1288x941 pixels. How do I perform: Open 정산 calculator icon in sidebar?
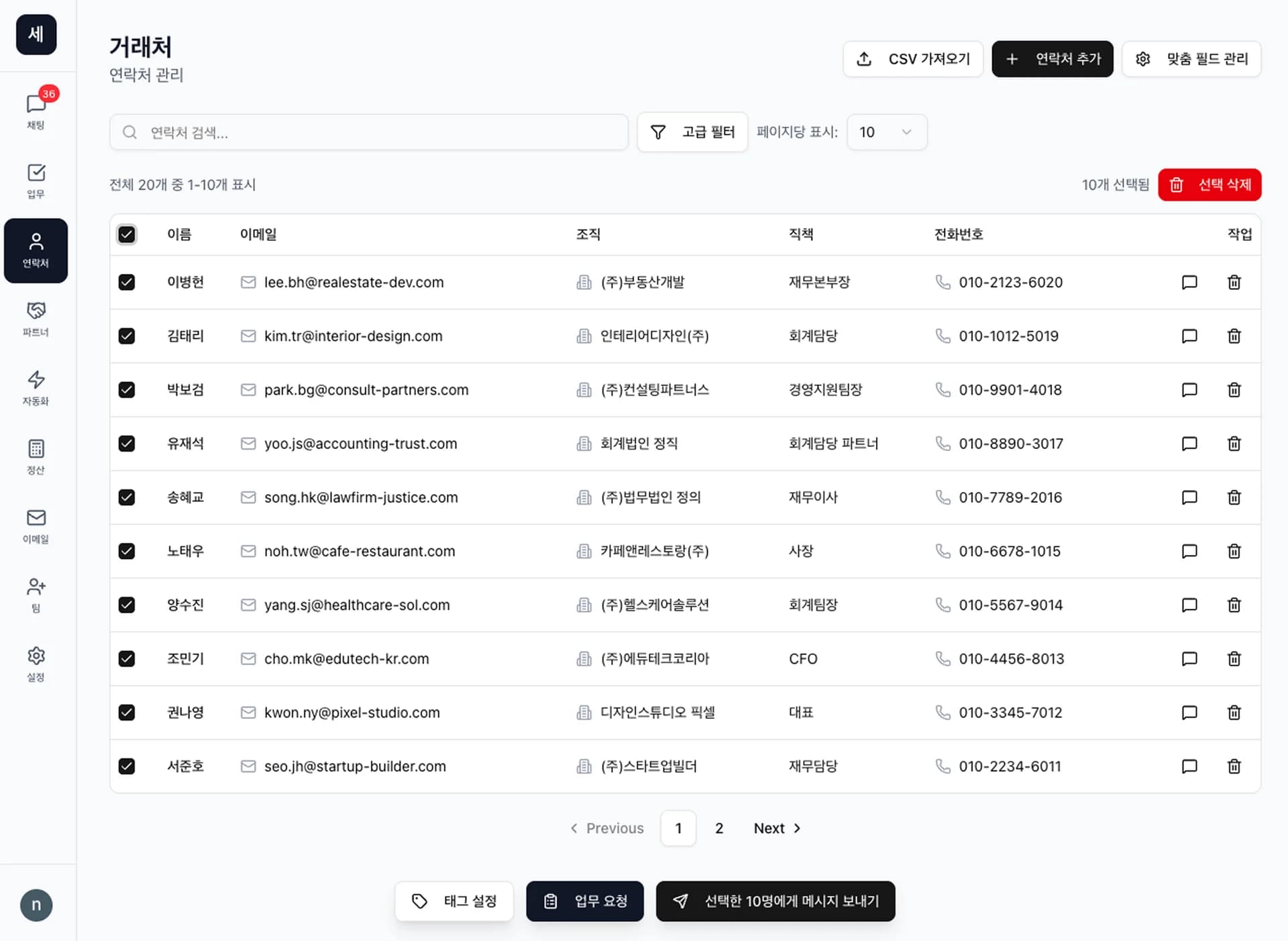36,456
